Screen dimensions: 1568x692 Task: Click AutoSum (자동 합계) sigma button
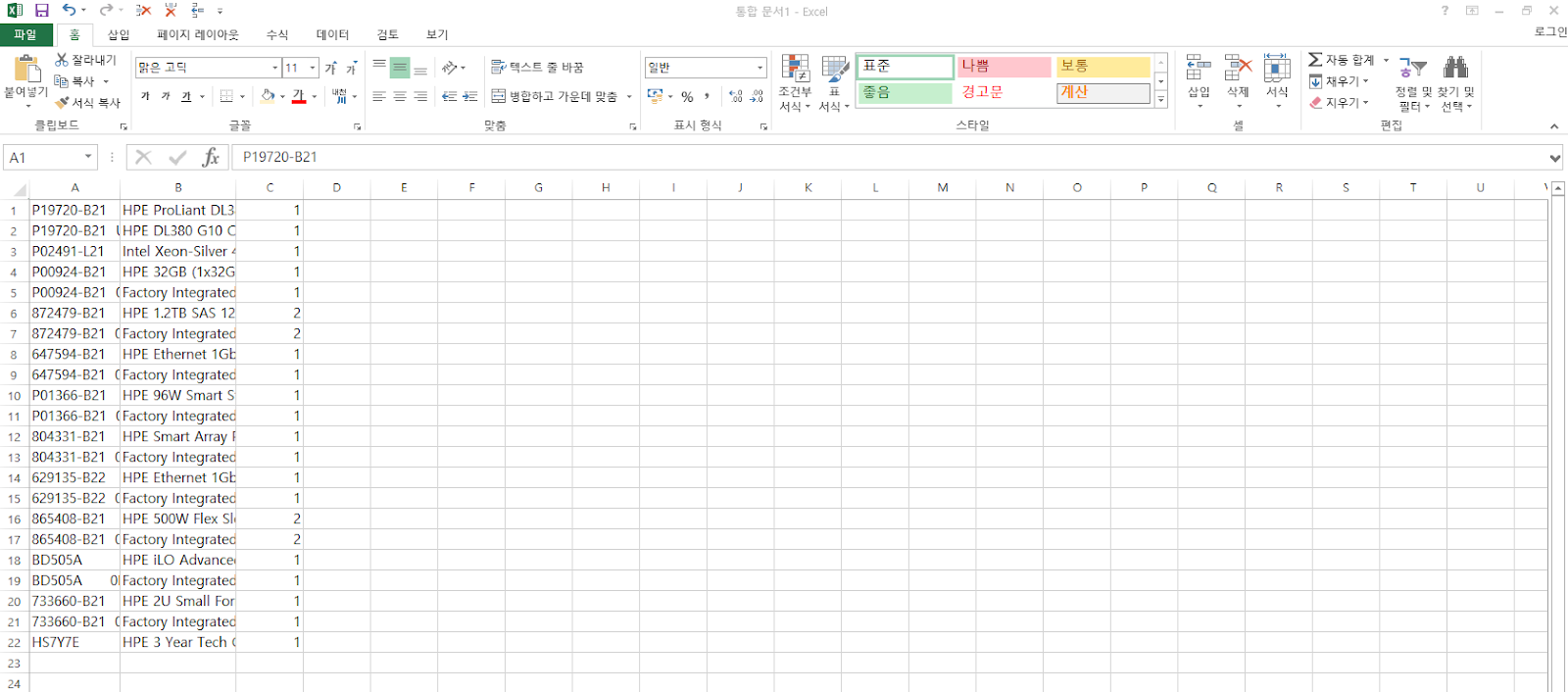[x=1341, y=60]
